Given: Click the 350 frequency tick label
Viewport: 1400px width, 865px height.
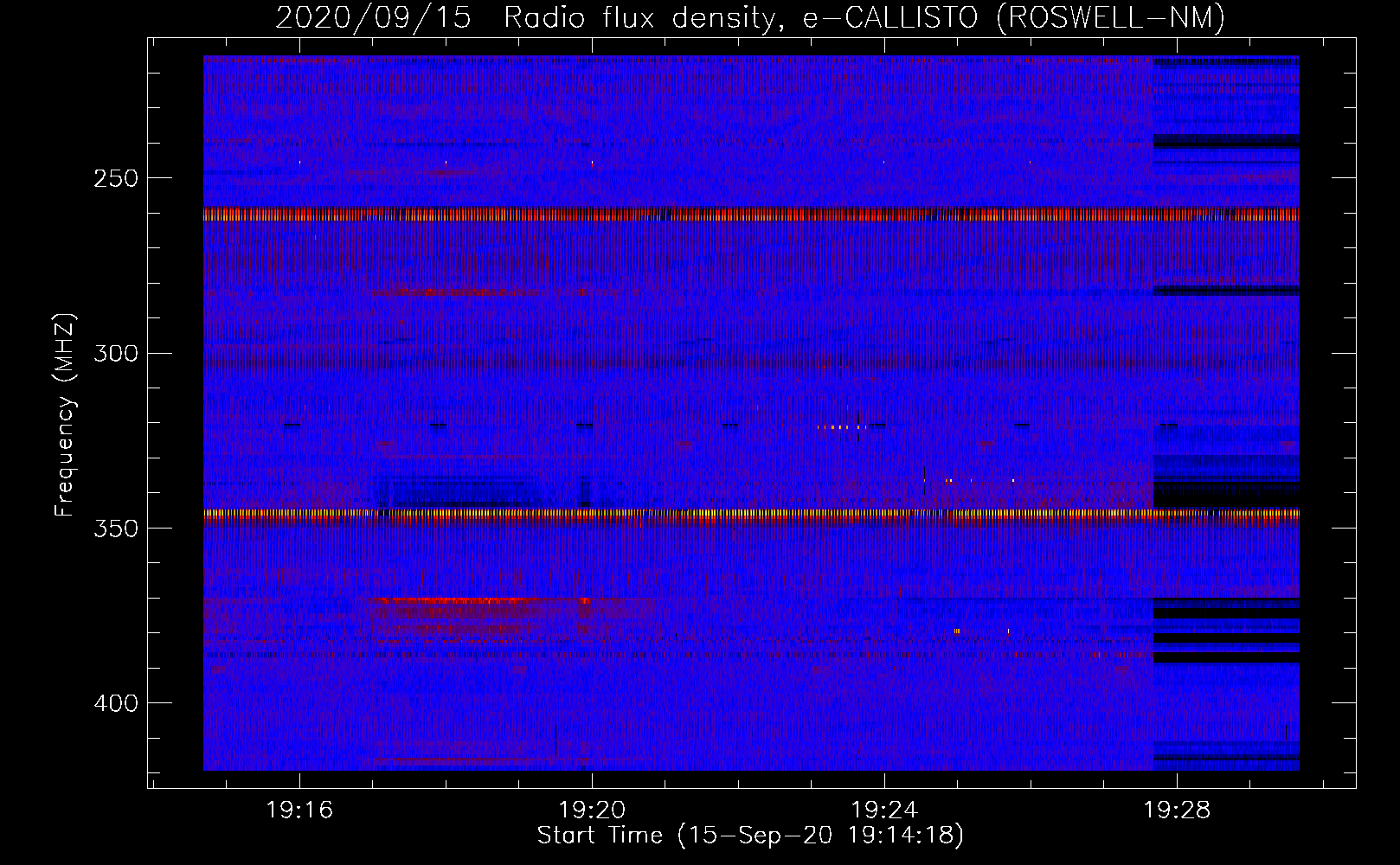Looking at the screenshot, I should click(116, 529).
